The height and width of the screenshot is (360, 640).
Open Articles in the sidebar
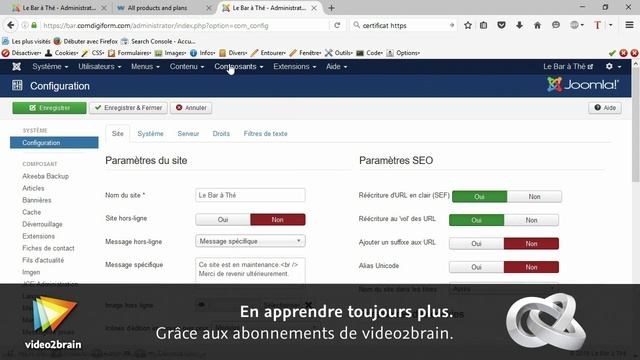[x=33, y=188]
